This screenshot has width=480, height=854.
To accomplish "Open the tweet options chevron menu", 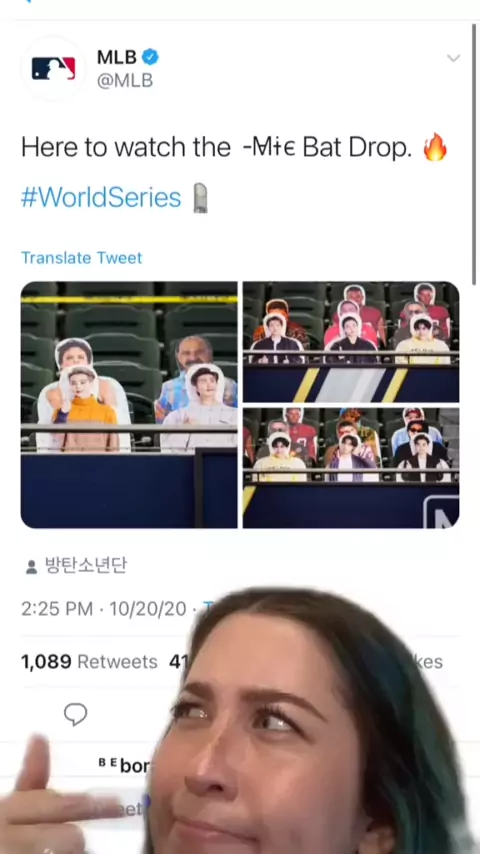I will [453, 58].
